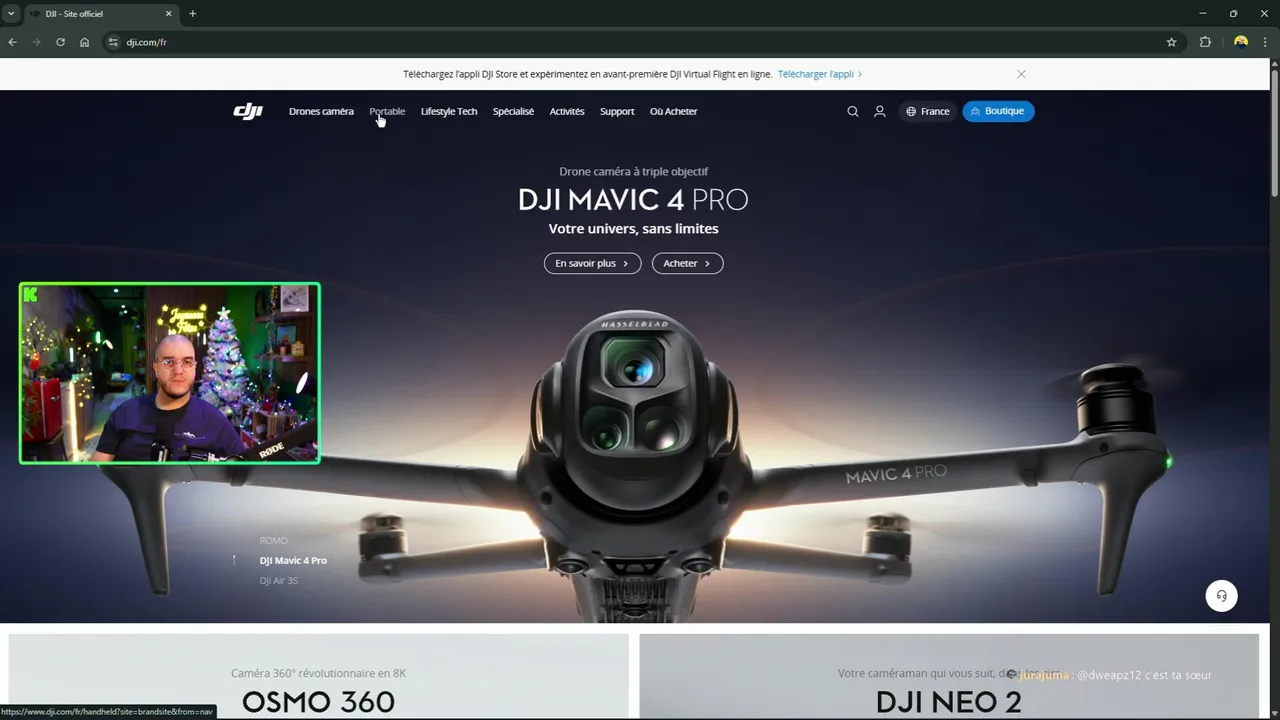Open Où Acheter menu
This screenshot has height=720, width=1280.
[x=674, y=111]
